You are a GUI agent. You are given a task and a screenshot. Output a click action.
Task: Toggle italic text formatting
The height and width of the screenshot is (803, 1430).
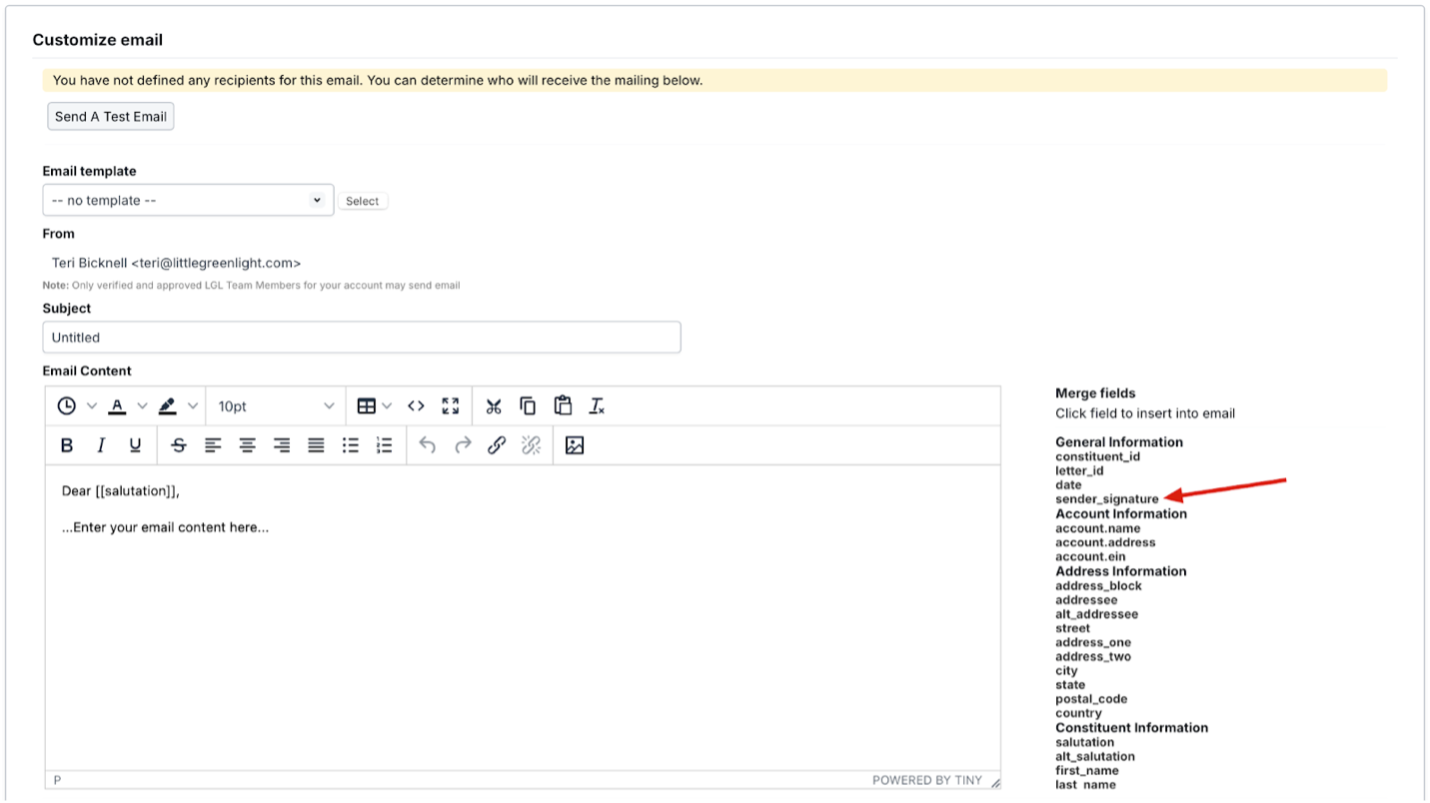point(101,446)
